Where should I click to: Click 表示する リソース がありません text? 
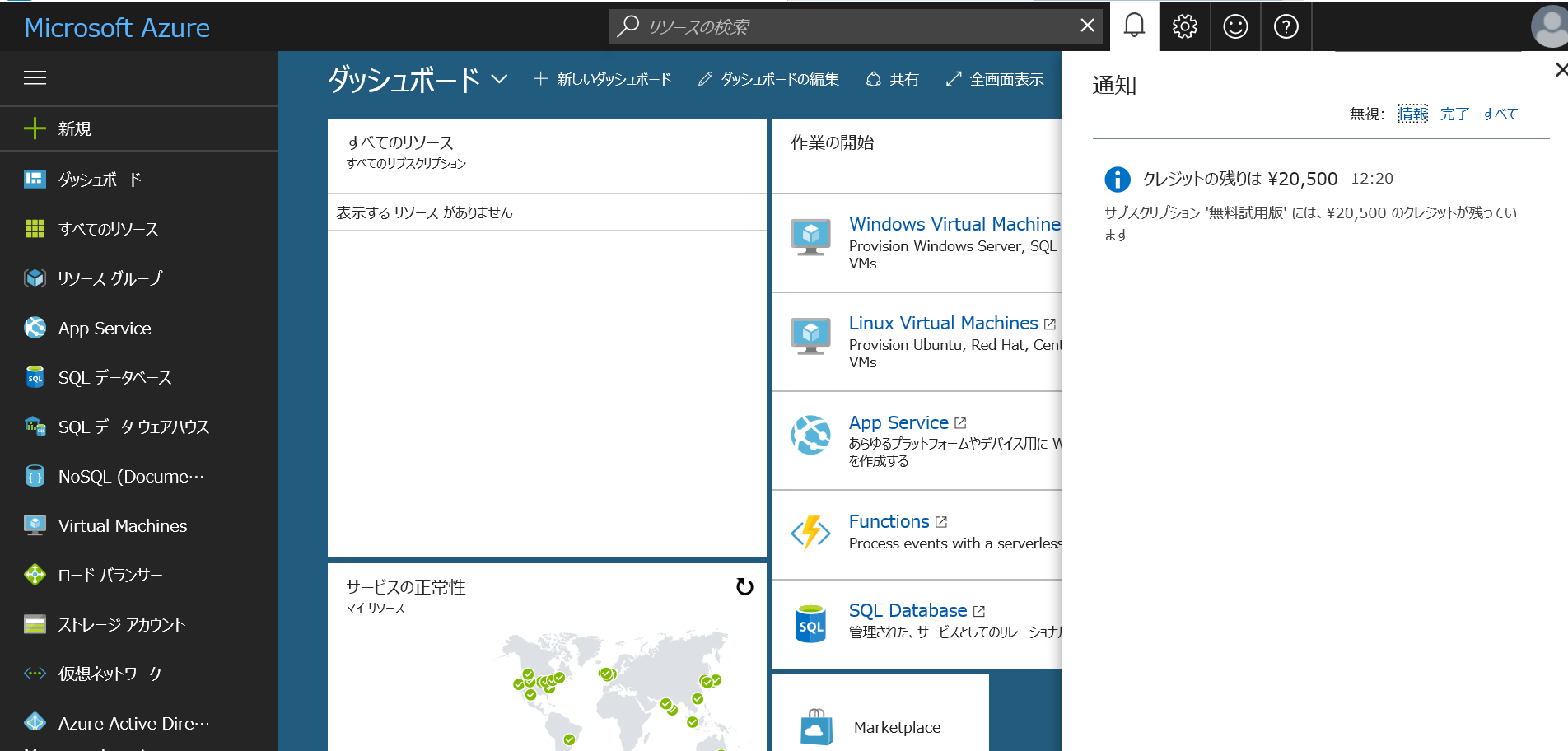tap(424, 212)
